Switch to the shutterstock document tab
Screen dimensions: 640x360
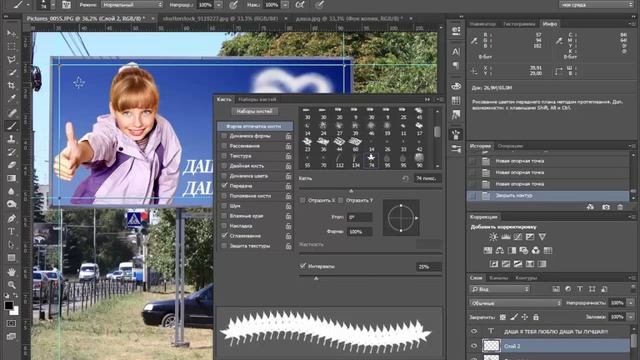tap(220, 18)
